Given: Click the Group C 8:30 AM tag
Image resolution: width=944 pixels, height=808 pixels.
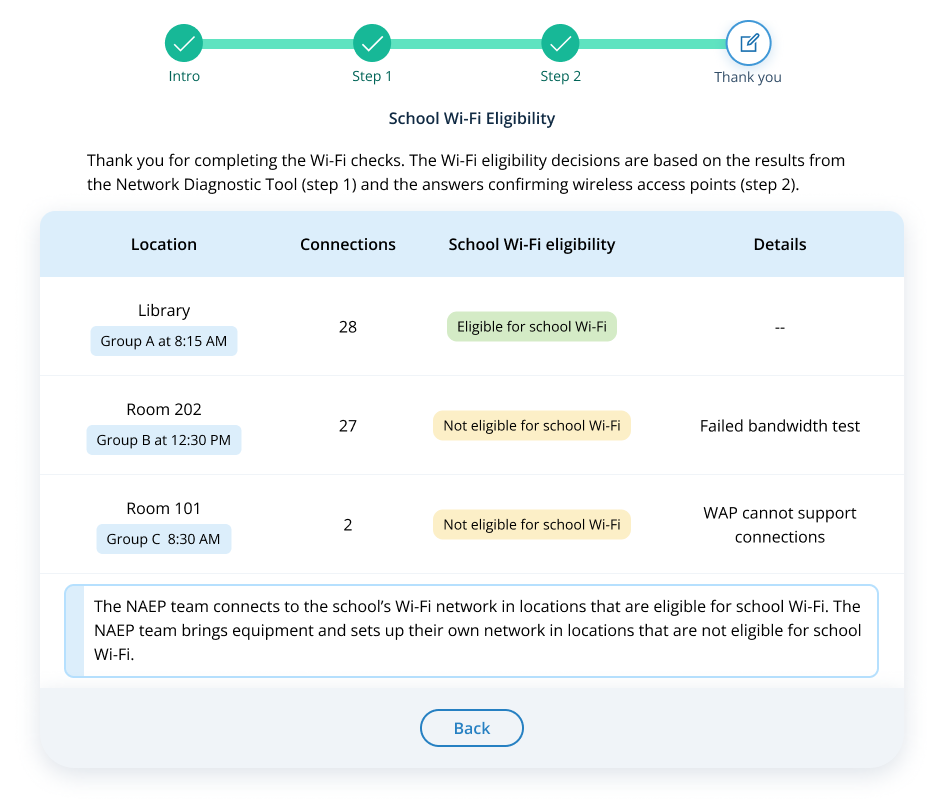Looking at the screenshot, I should [164, 539].
